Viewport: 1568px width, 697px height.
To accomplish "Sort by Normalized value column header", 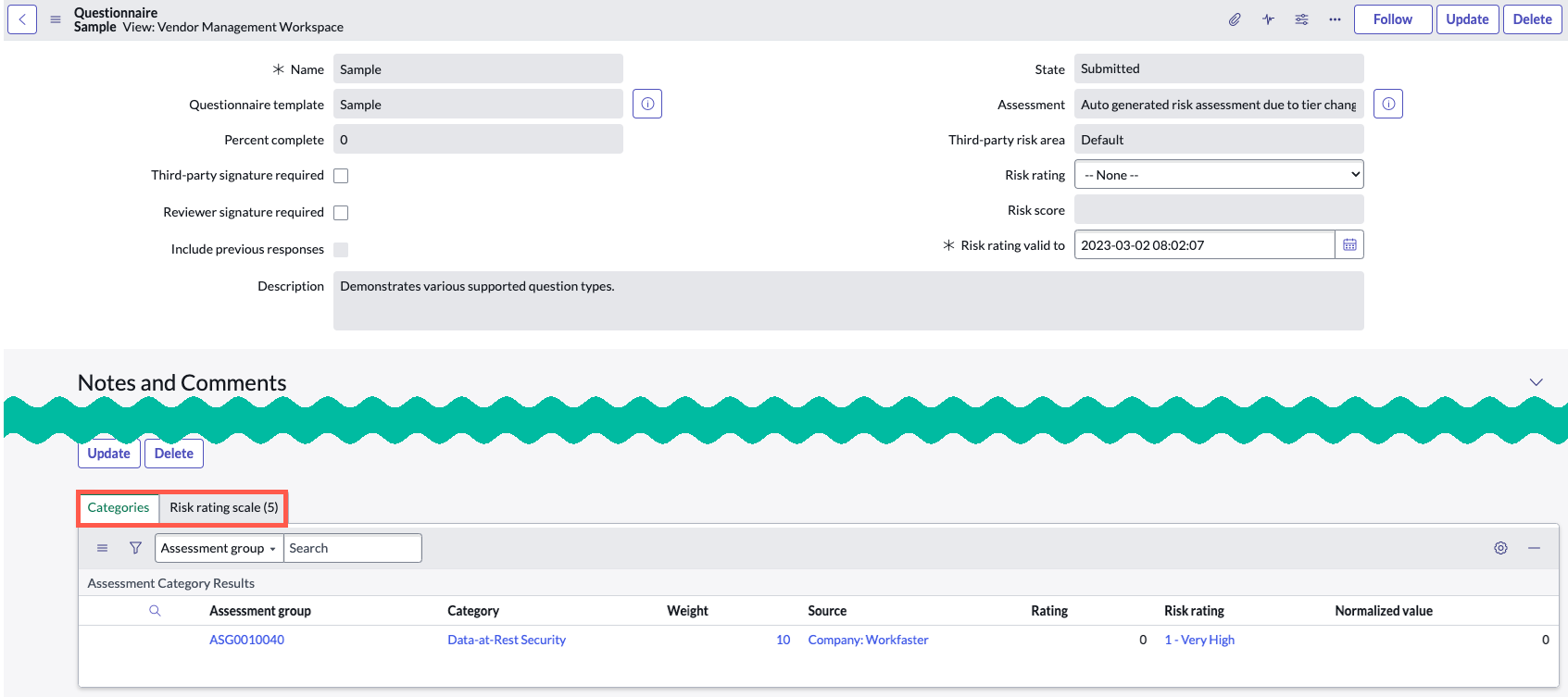I will pyautogui.click(x=1384, y=611).
